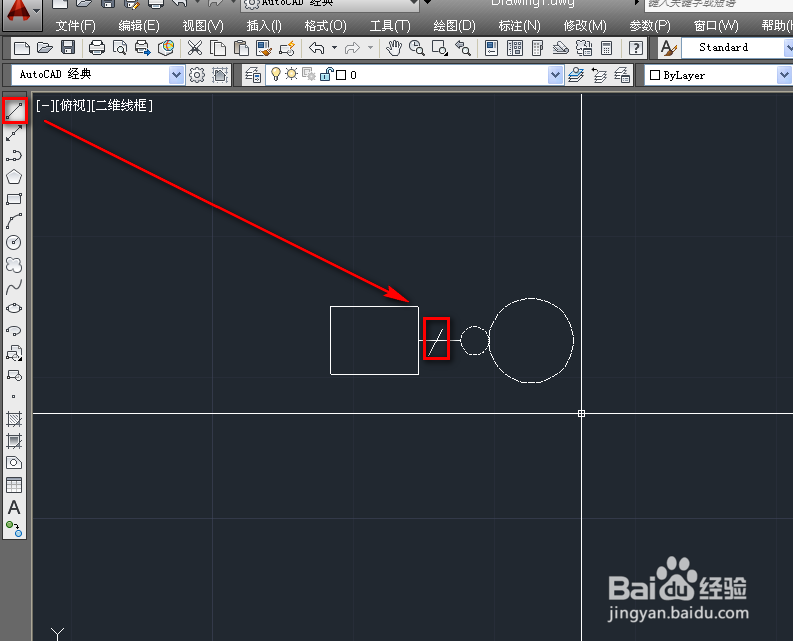Activate Zoom Window tool

click(439, 49)
